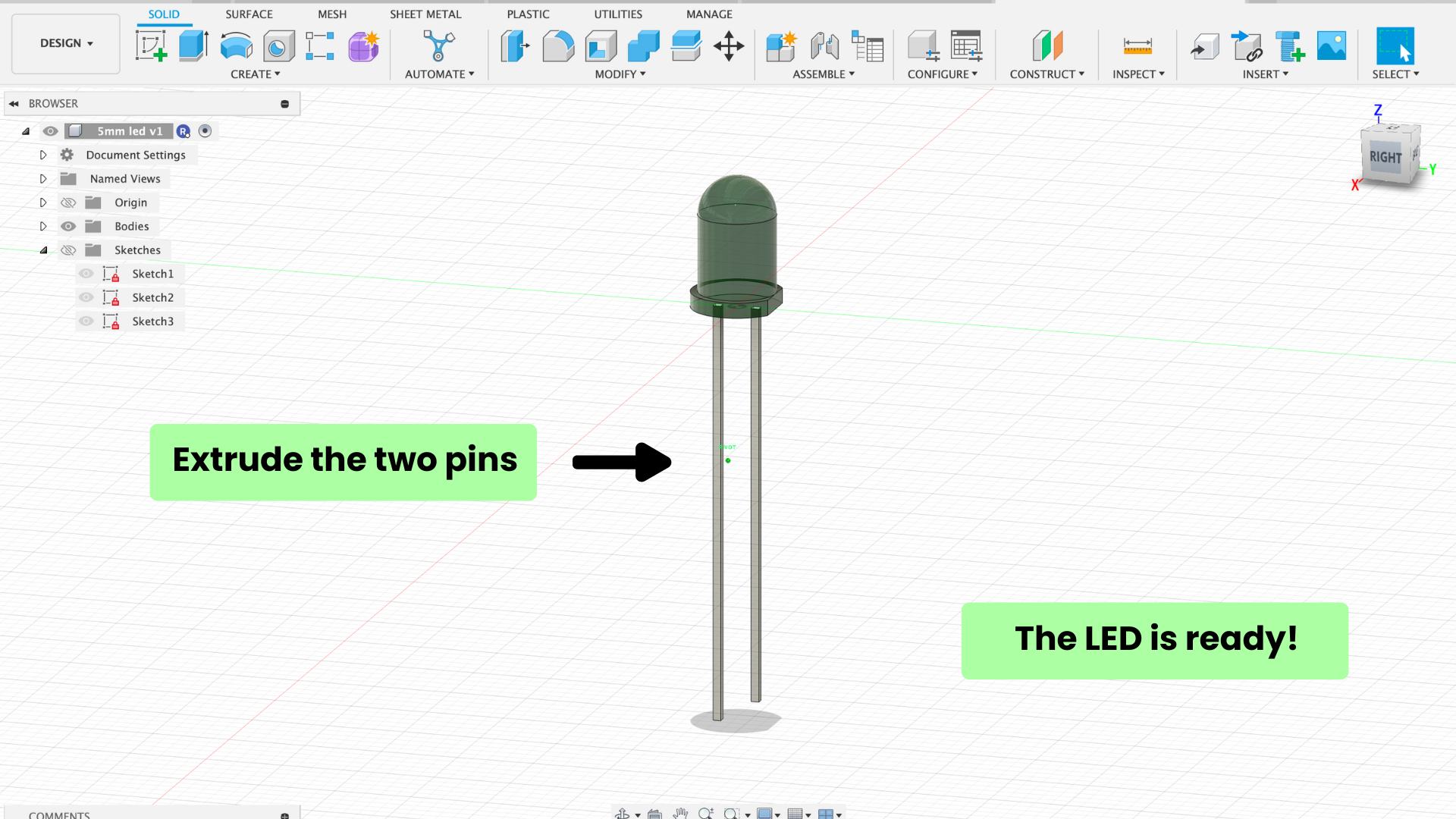Switch to the MANAGE tab
1456x819 pixels.
tap(709, 14)
